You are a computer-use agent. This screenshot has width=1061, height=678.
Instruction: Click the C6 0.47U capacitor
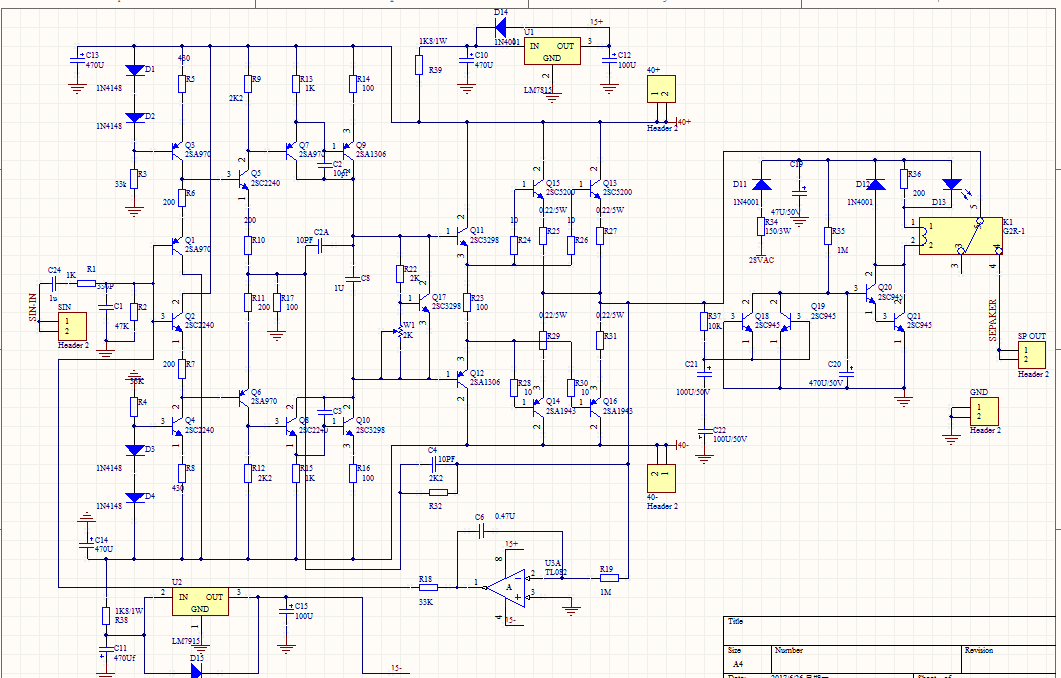[x=482, y=531]
